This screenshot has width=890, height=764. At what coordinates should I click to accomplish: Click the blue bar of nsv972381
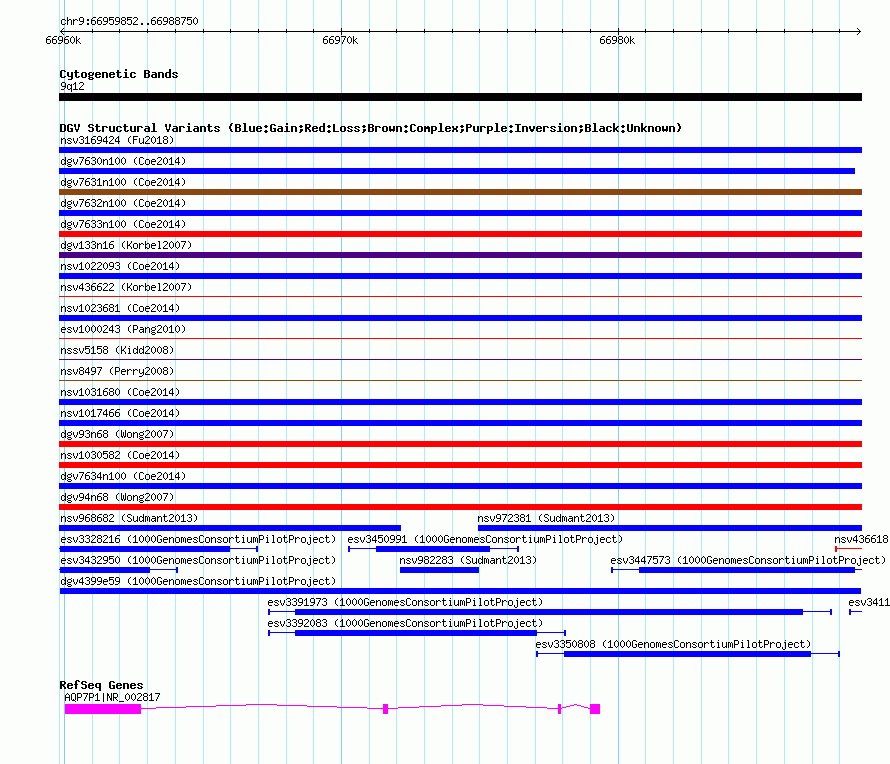click(x=670, y=528)
